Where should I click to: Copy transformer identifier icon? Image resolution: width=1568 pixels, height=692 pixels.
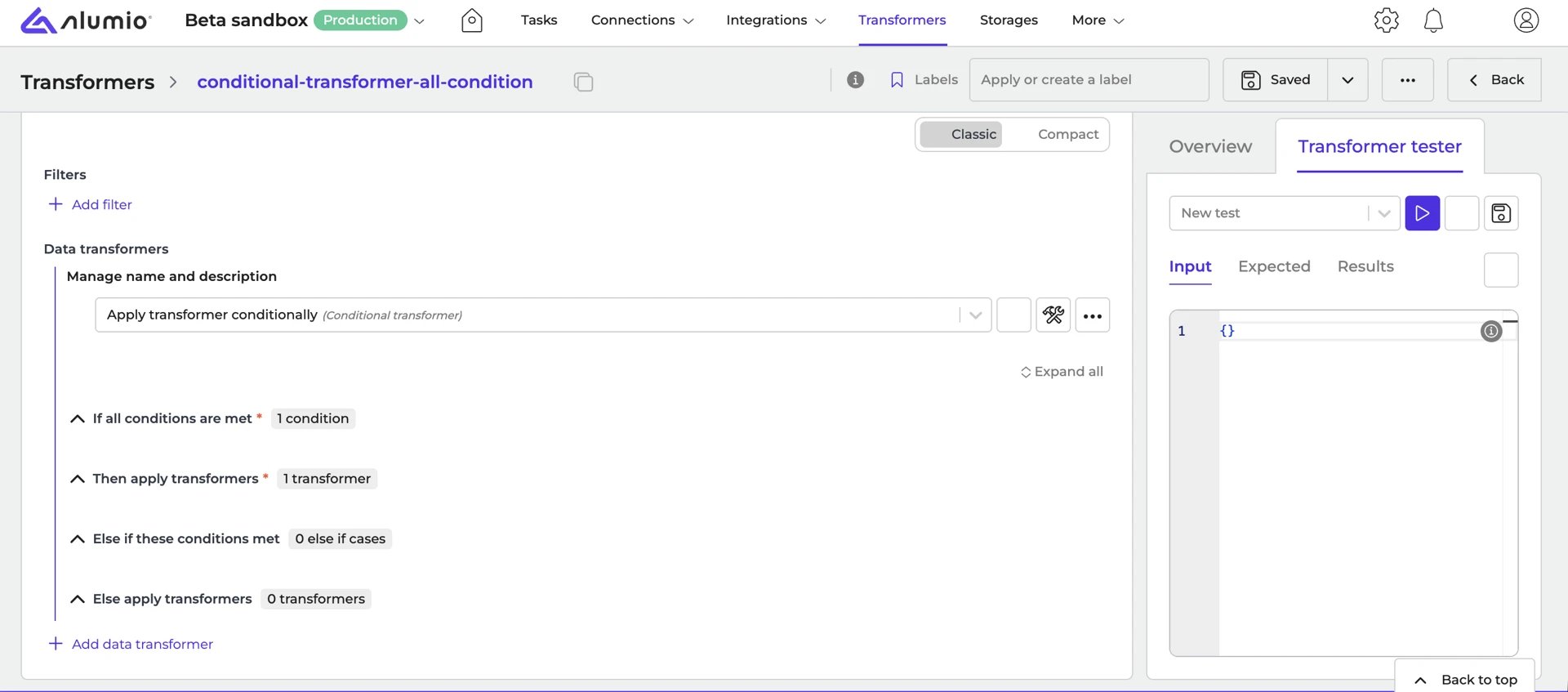tap(583, 82)
